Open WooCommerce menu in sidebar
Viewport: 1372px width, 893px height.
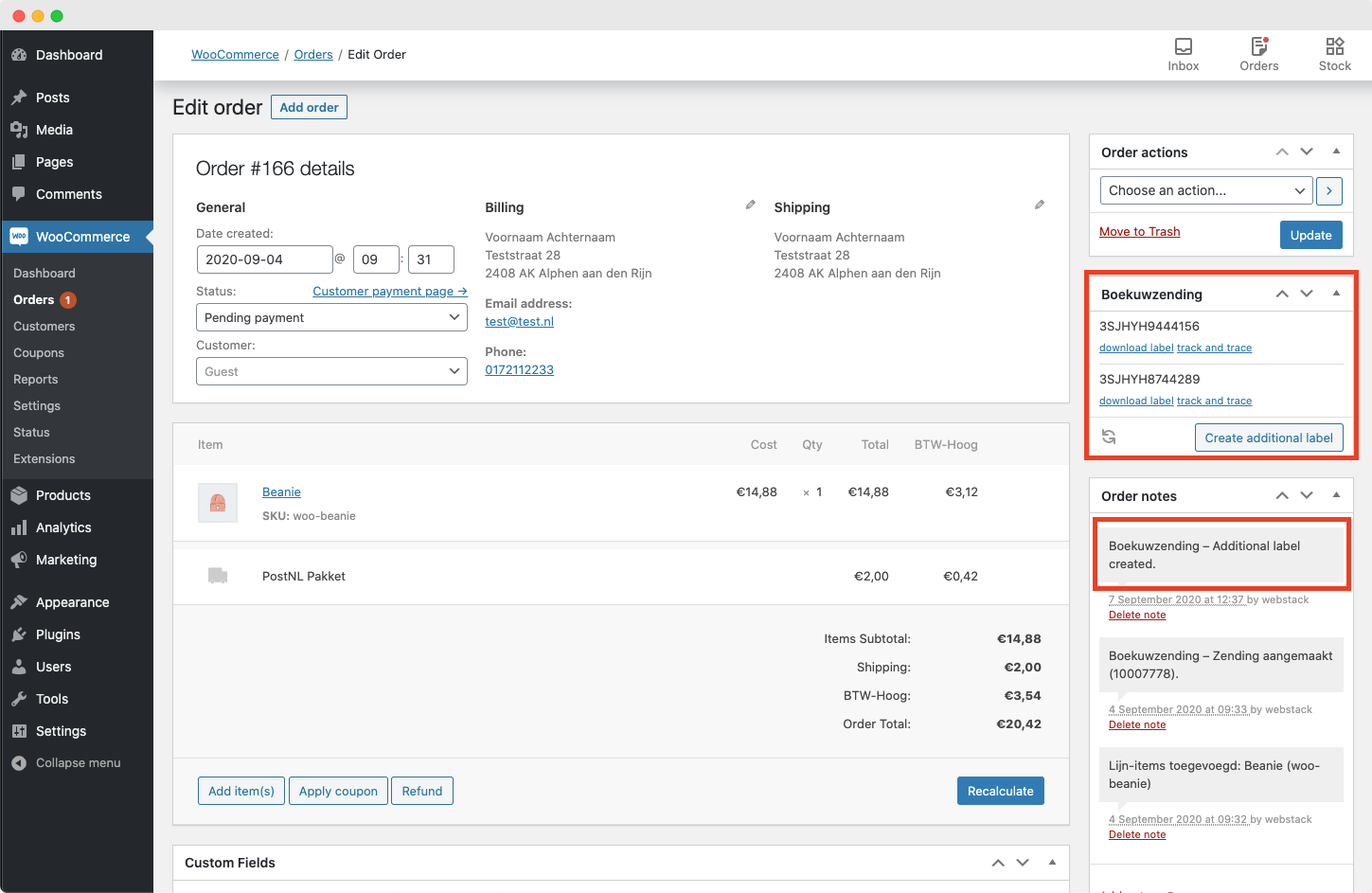pos(77,237)
